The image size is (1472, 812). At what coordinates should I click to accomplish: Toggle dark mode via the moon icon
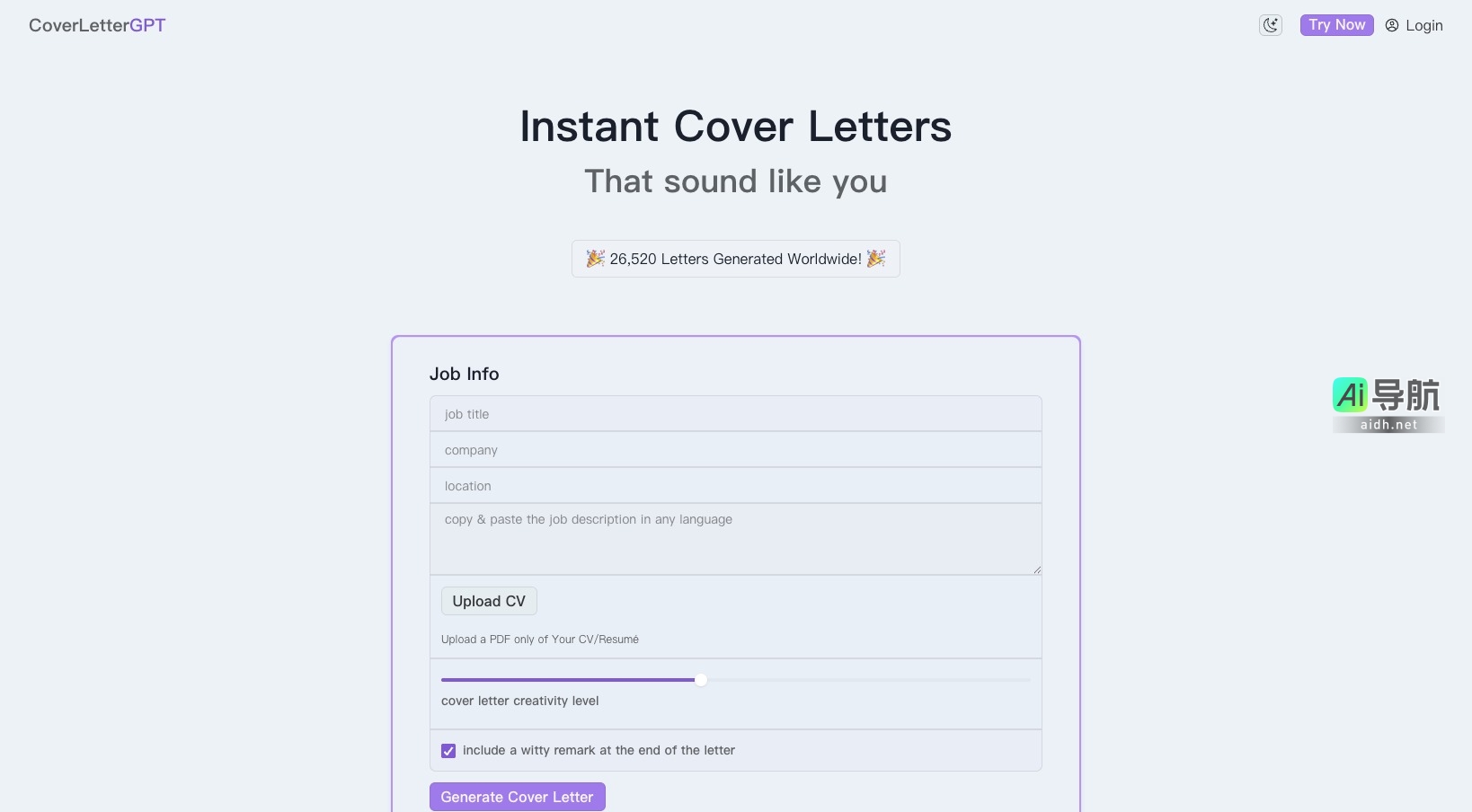(1270, 24)
